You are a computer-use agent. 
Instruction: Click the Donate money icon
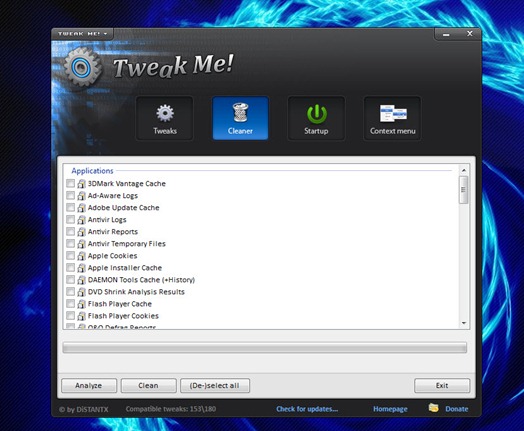click(433, 408)
